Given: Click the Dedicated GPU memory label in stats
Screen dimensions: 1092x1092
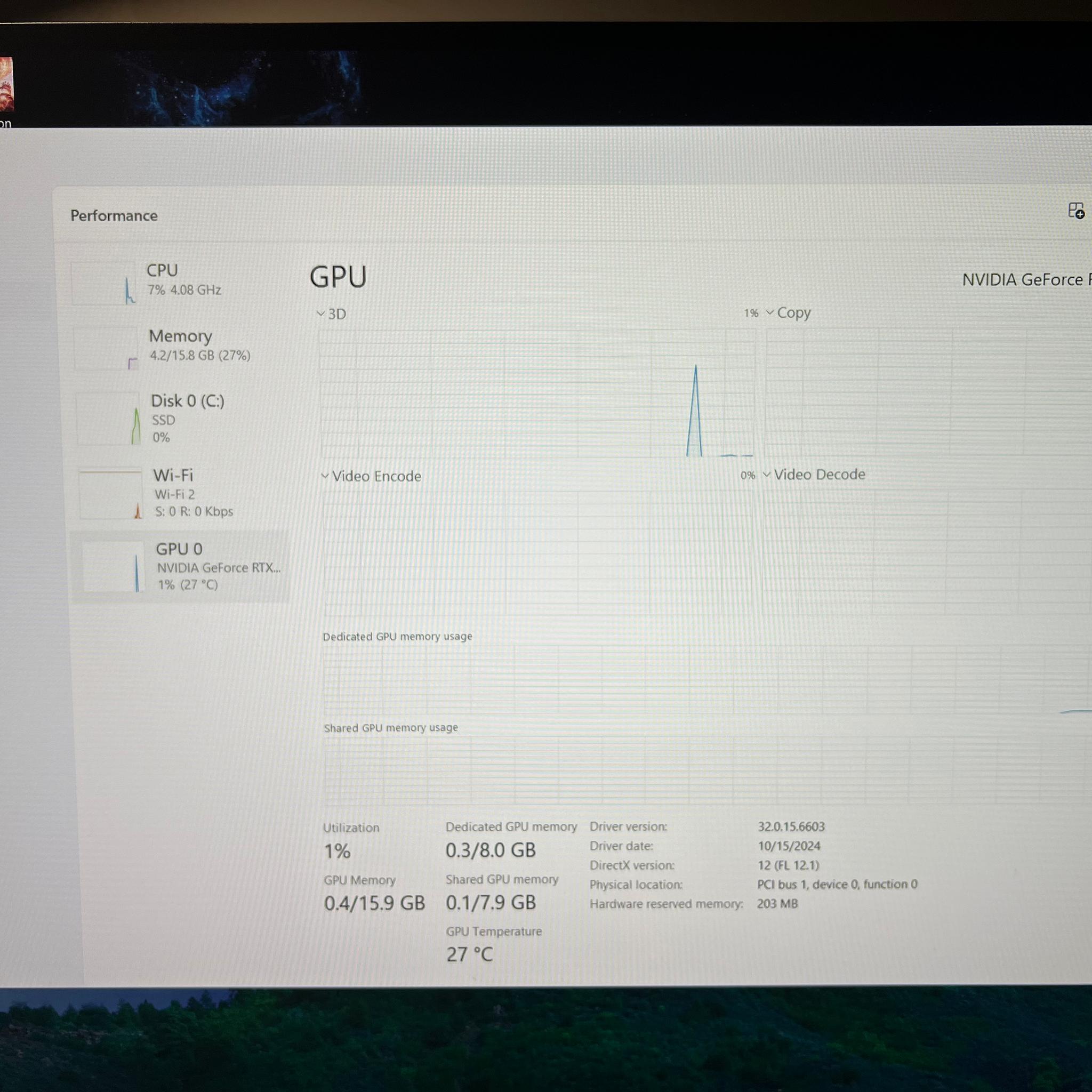Looking at the screenshot, I should [x=511, y=826].
